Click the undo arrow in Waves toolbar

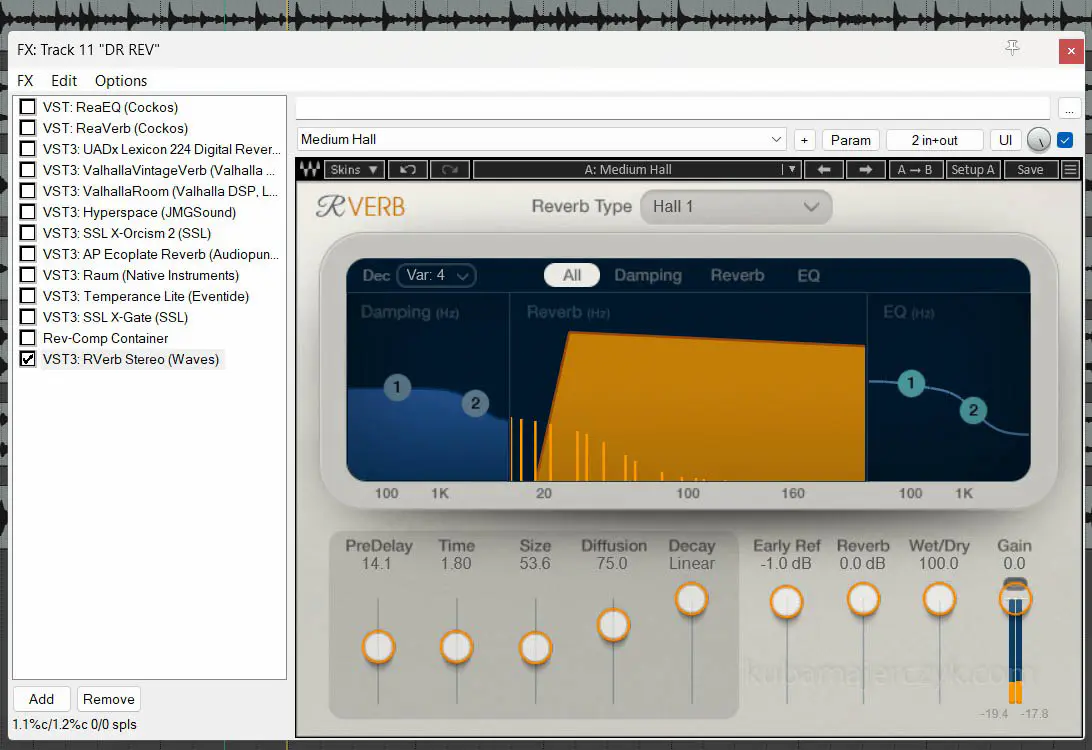pos(407,170)
